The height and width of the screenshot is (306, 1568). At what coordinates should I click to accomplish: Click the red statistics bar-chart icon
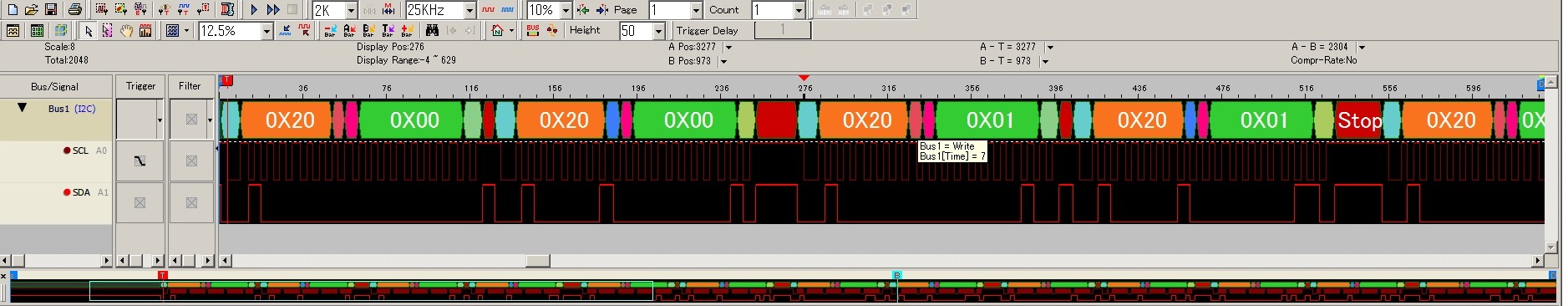pos(145,31)
